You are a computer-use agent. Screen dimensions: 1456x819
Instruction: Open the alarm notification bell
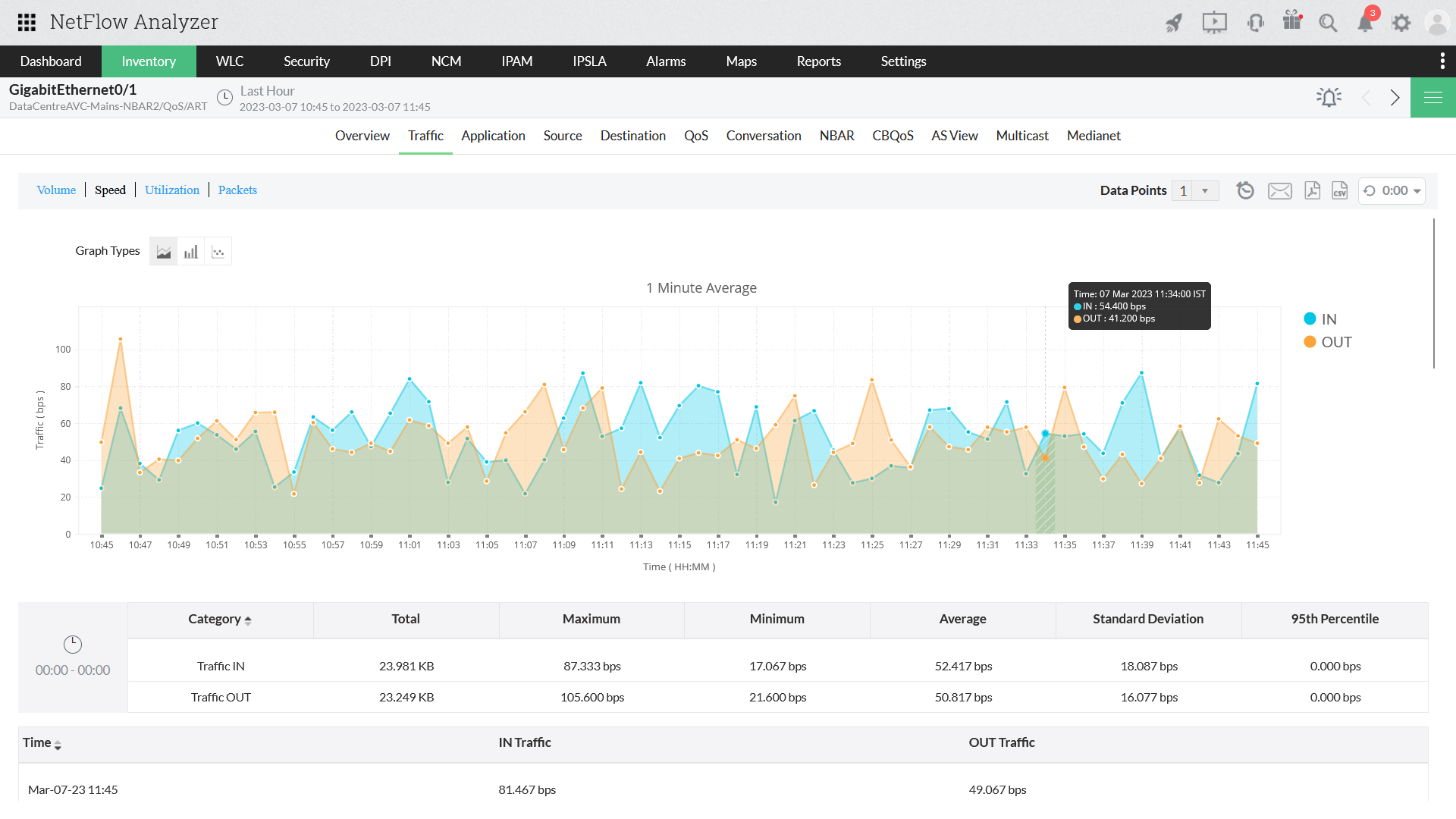(x=1364, y=23)
